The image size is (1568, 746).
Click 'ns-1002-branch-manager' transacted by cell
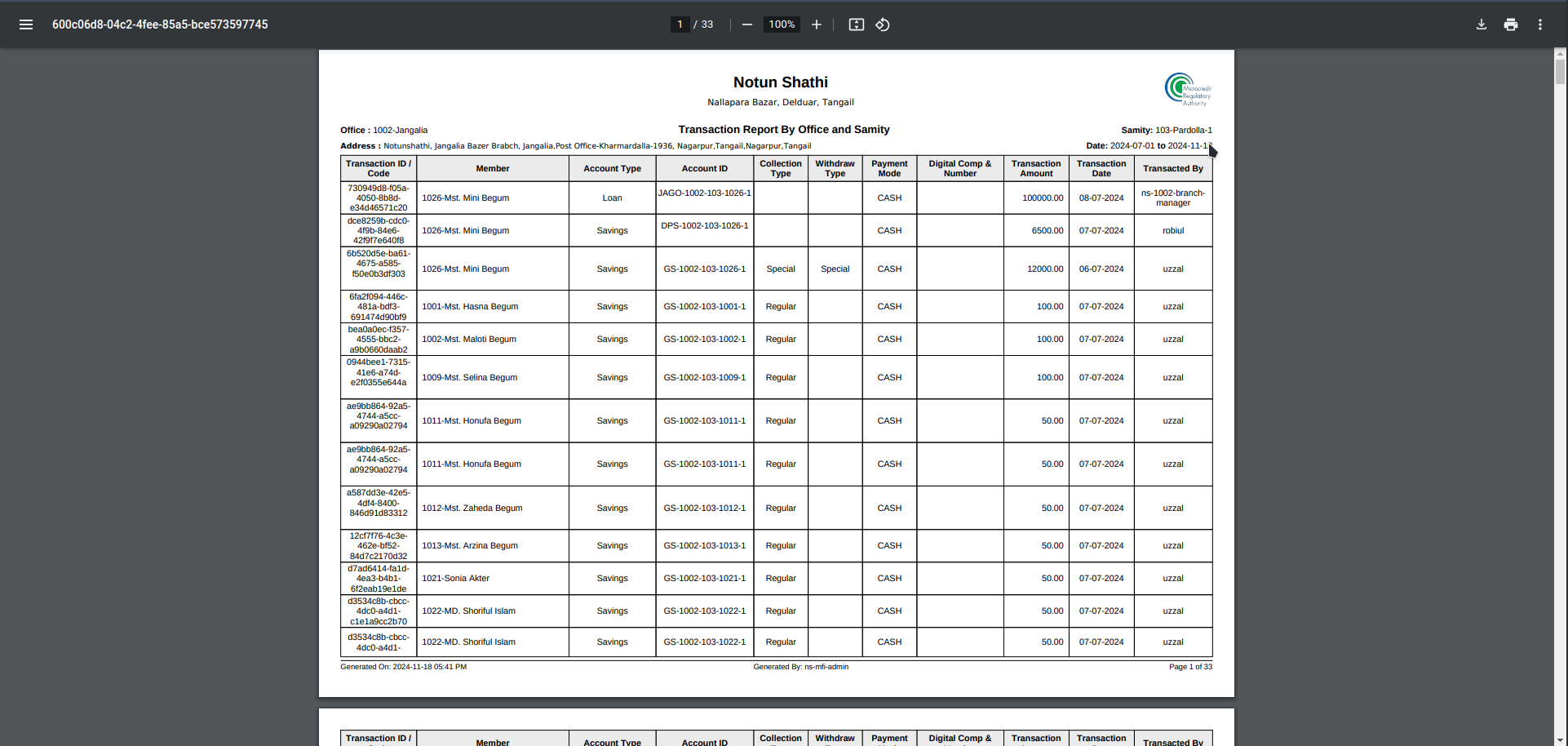(x=1173, y=198)
